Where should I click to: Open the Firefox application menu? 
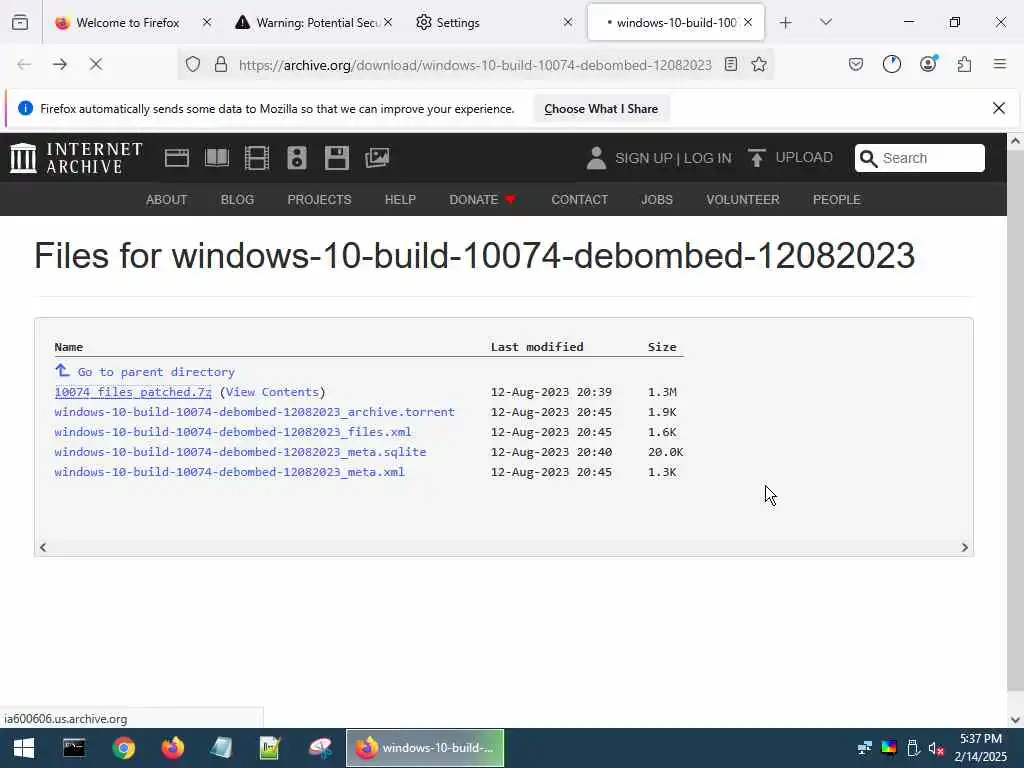click(1000, 64)
